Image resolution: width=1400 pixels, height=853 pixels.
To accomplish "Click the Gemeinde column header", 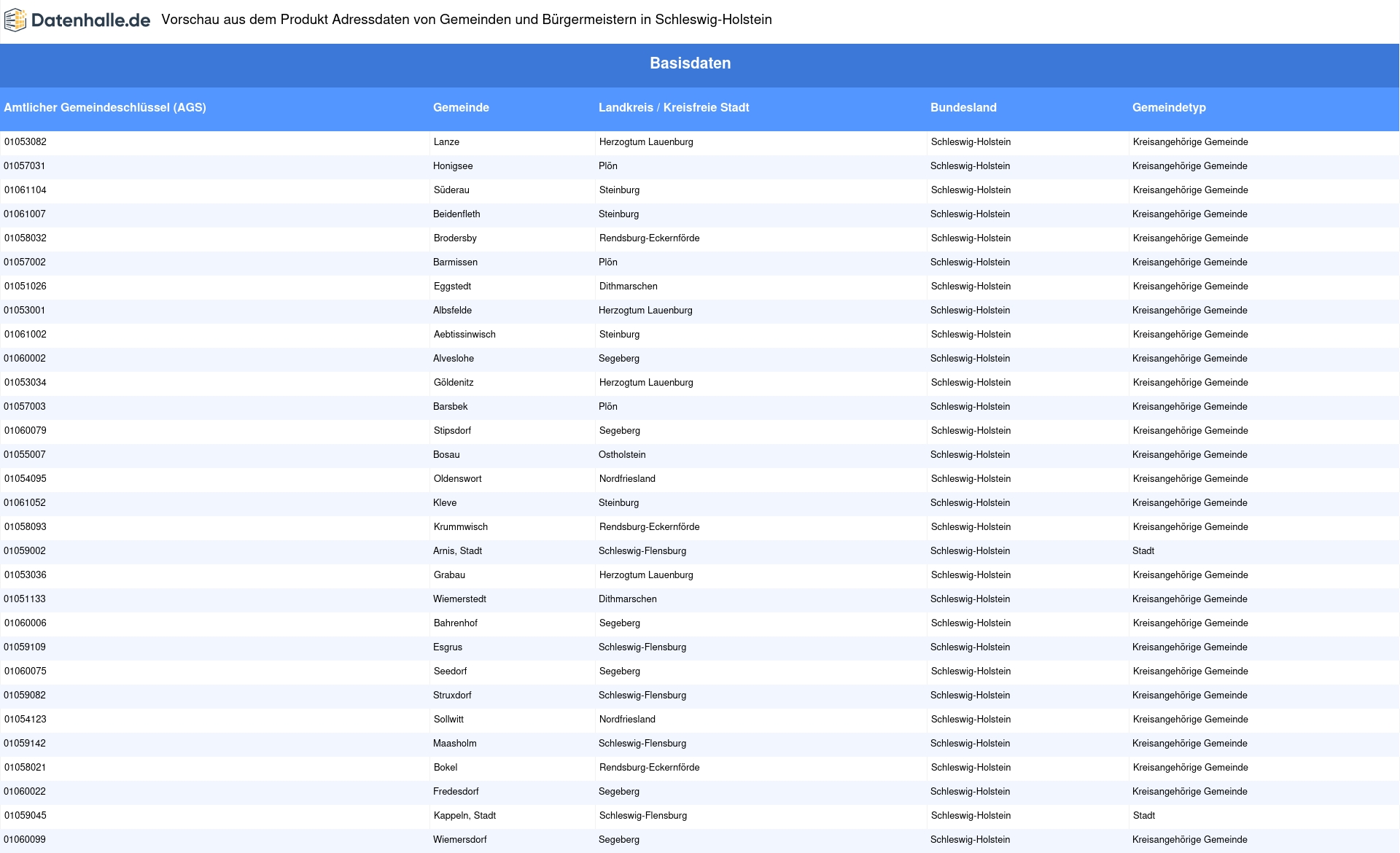I will click(461, 107).
